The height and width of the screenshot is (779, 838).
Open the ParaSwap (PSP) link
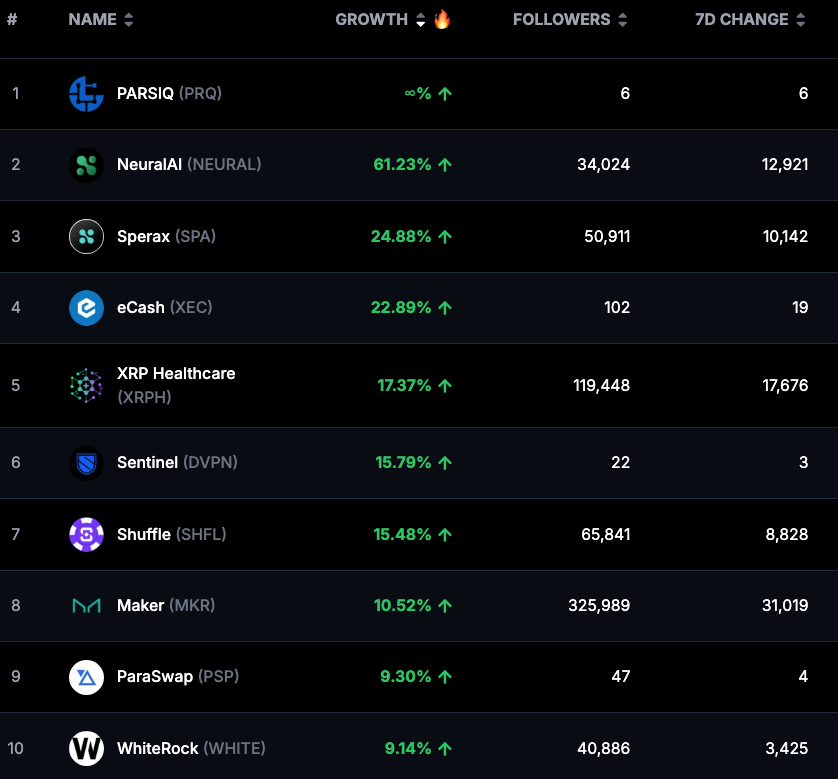[x=178, y=677]
